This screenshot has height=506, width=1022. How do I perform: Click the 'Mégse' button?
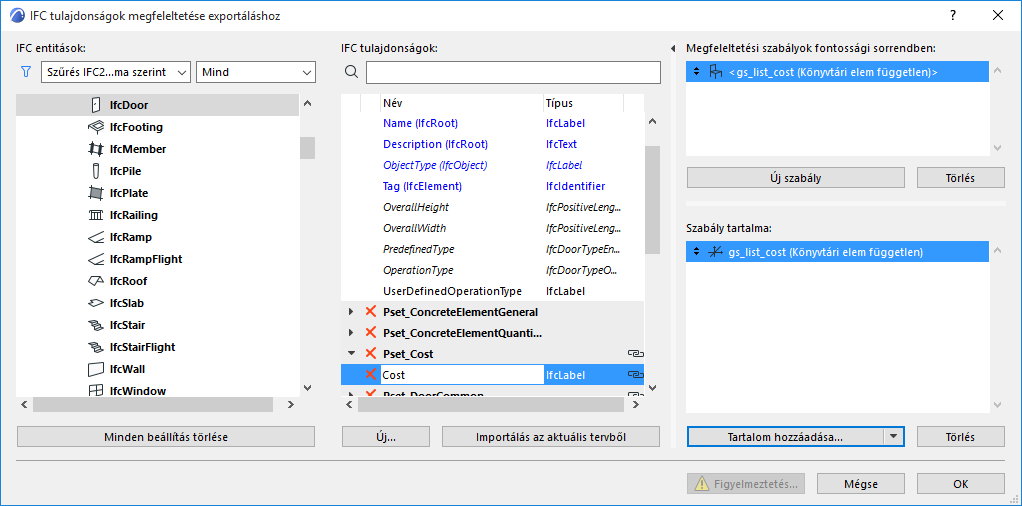860,484
